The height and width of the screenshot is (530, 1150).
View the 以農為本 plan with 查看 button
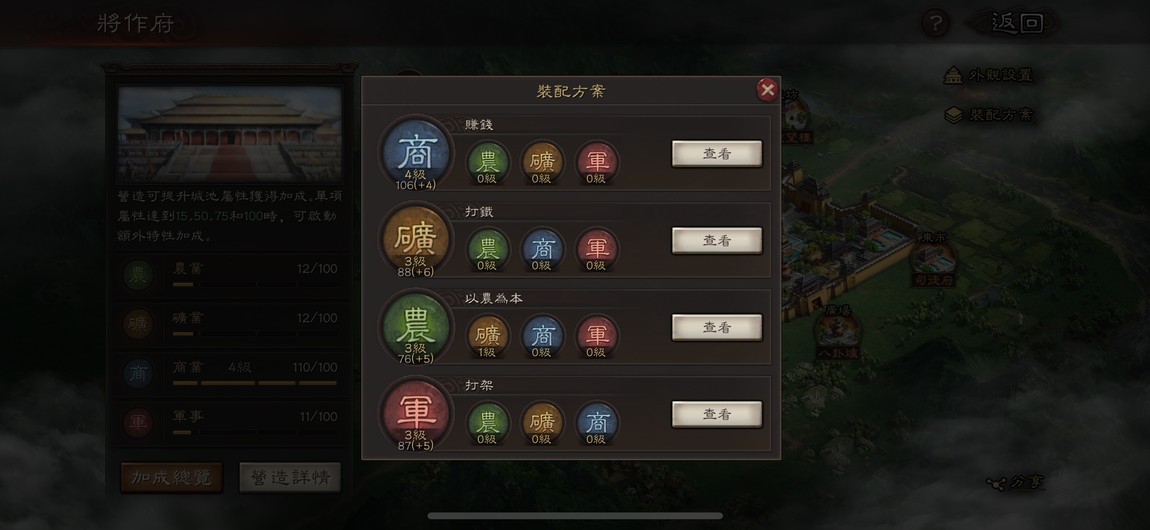[717, 328]
